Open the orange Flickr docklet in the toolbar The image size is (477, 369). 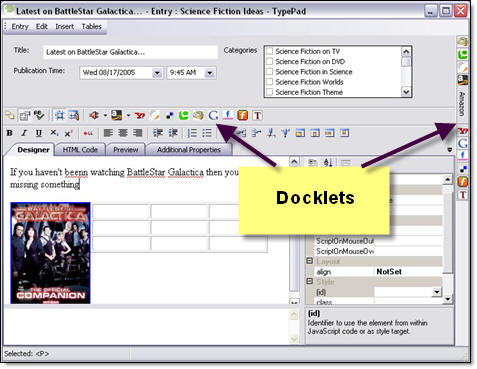coord(243,115)
